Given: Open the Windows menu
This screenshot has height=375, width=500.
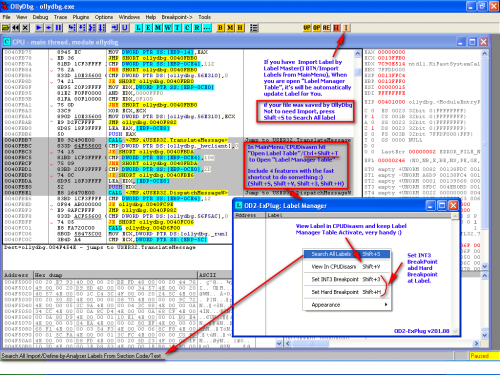Looking at the screenshot, I should point(129,17).
